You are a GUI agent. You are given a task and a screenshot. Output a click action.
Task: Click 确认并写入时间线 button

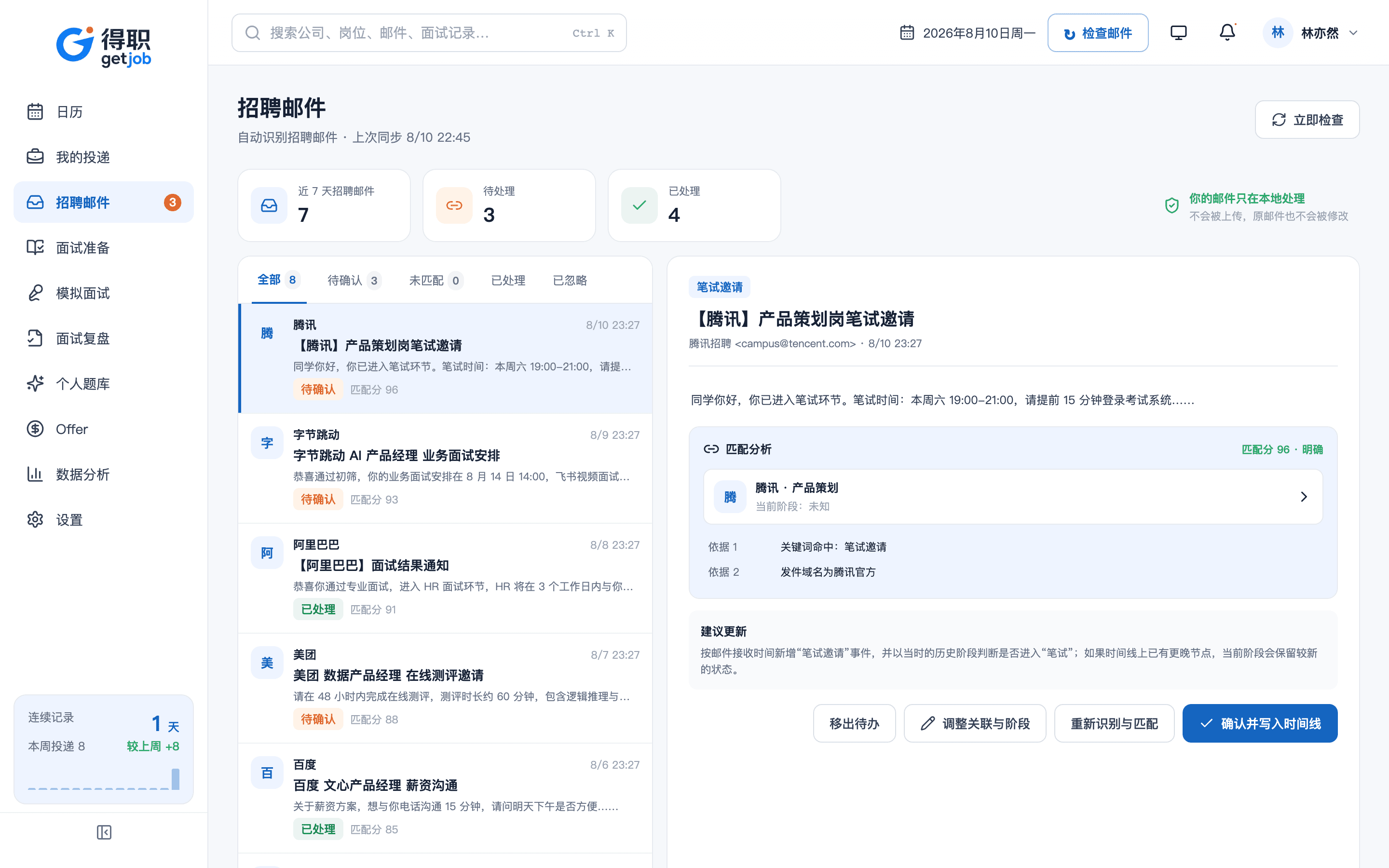tap(1260, 723)
